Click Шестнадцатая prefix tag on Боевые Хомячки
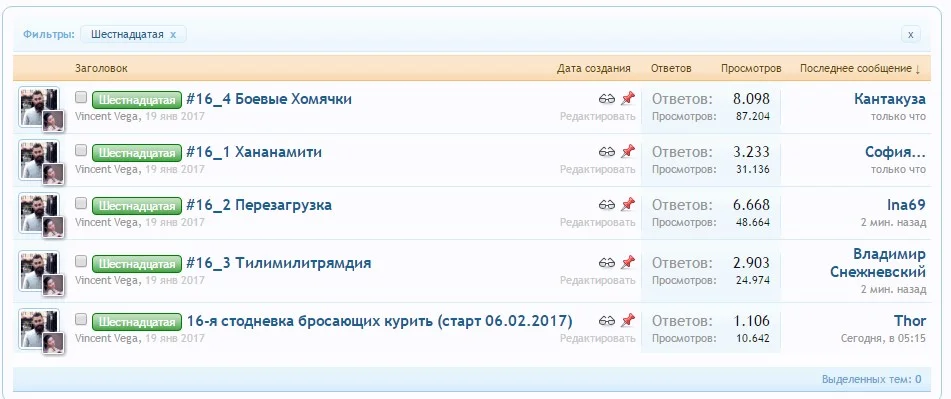The height and width of the screenshot is (399, 951). pos(137,99)
